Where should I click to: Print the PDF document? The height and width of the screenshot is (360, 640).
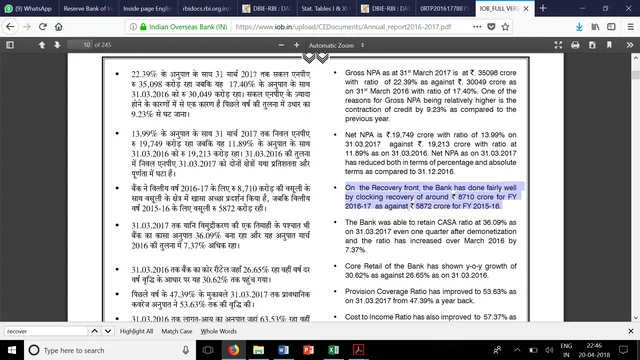[x=575, y=45]
